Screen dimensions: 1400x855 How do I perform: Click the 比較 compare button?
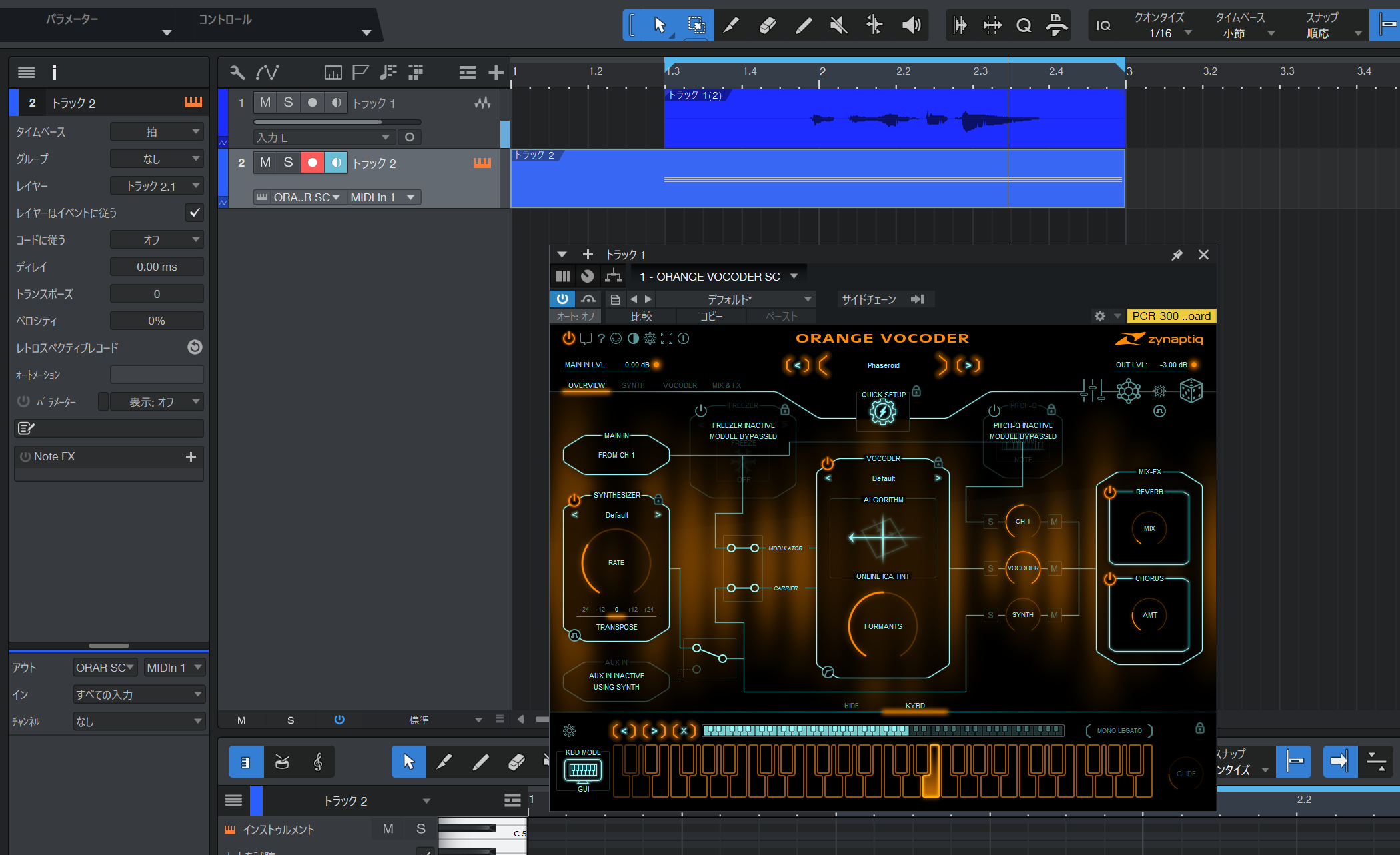click(x=641, y=317)
